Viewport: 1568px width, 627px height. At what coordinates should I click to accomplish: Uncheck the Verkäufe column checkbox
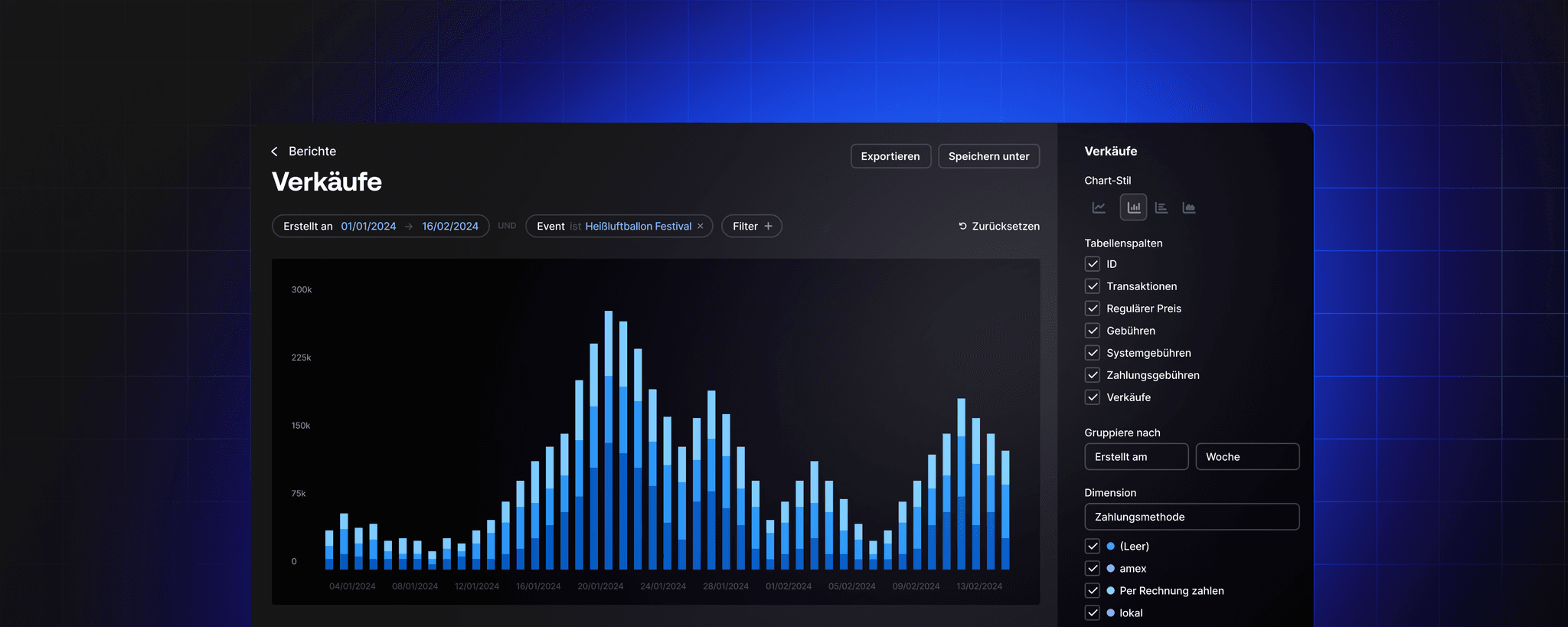pos(1093,397)
